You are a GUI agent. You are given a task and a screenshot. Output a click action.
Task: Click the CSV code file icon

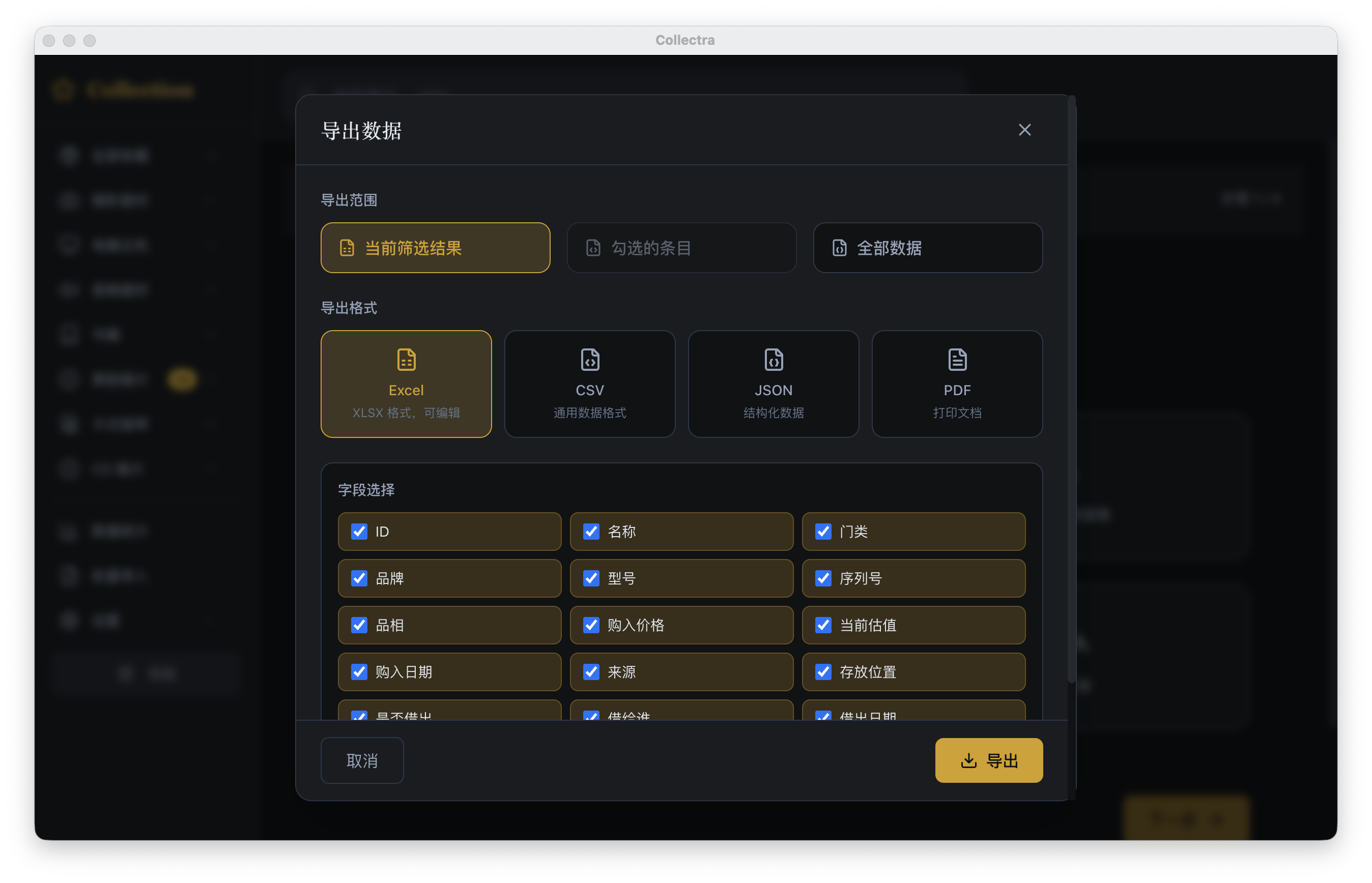[590, 360]
